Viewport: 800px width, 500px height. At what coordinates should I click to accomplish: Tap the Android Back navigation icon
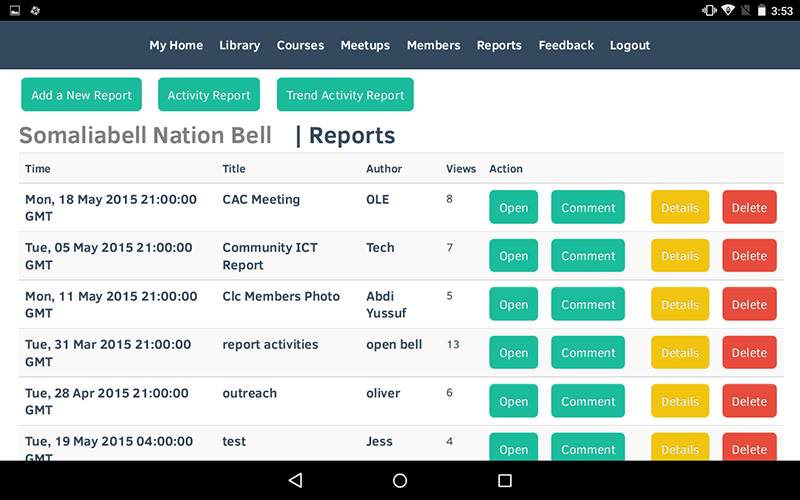[295, 480]
